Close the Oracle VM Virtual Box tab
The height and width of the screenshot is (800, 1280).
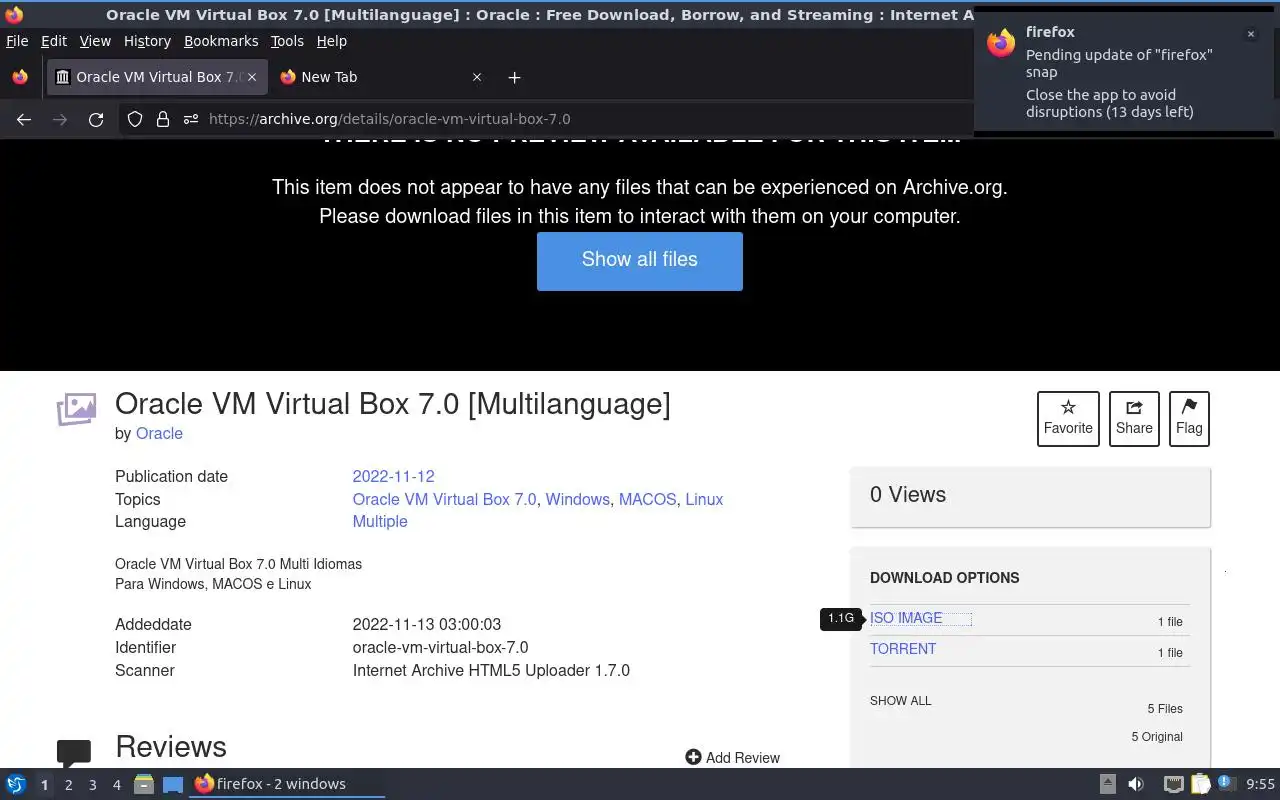252,77
